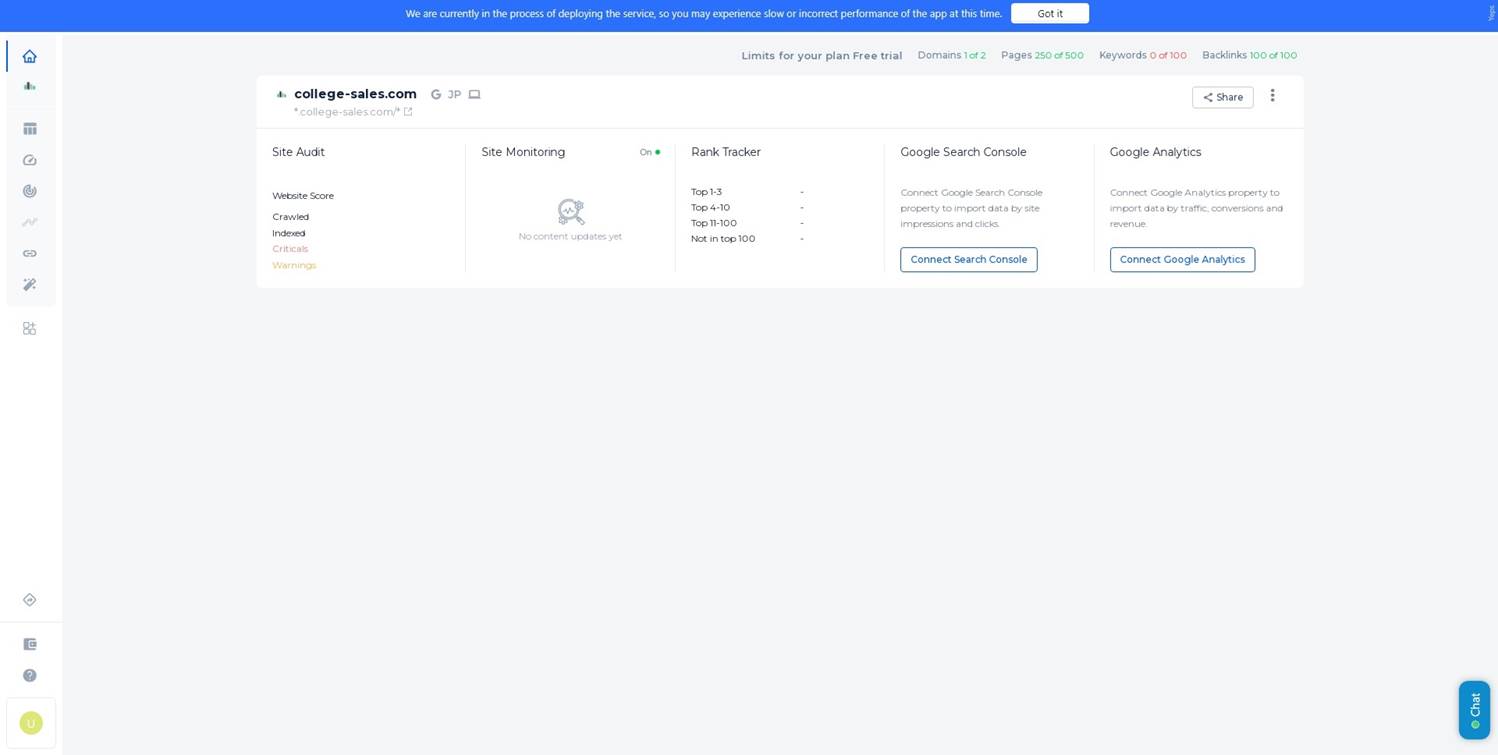Image resolution: width=1498 pixels, height=755 pixels.
Task: Click the Criticals label
Action: (x=290, y=249)
